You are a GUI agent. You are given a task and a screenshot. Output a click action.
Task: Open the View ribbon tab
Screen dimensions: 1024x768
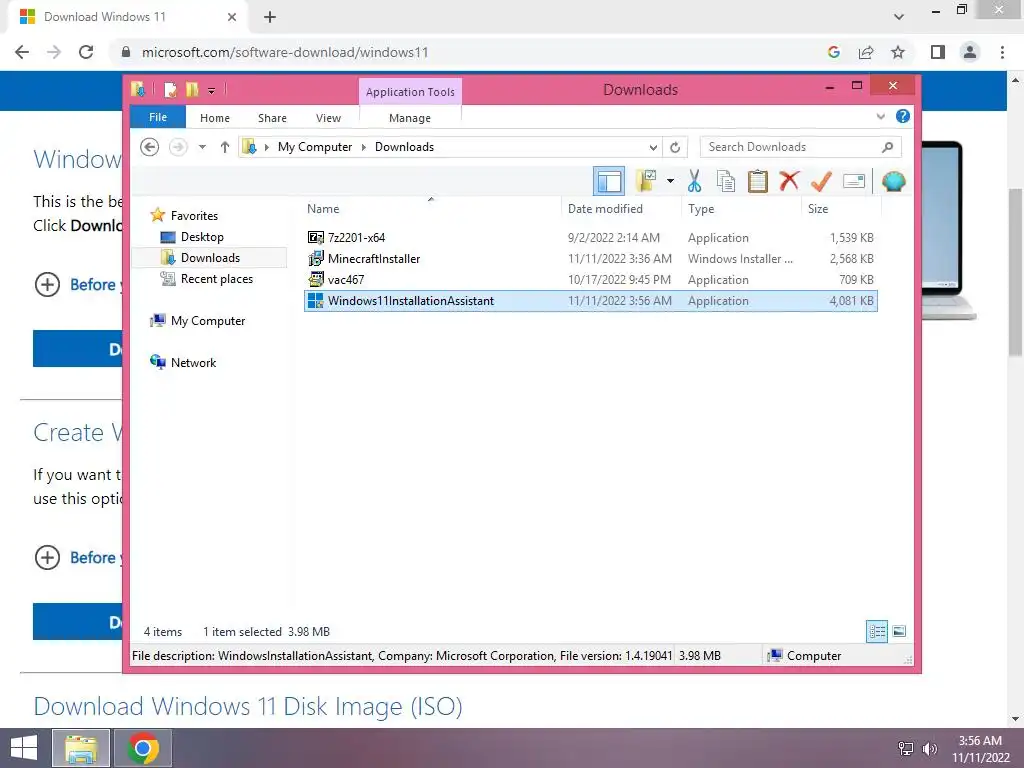[x=328, y=118]
